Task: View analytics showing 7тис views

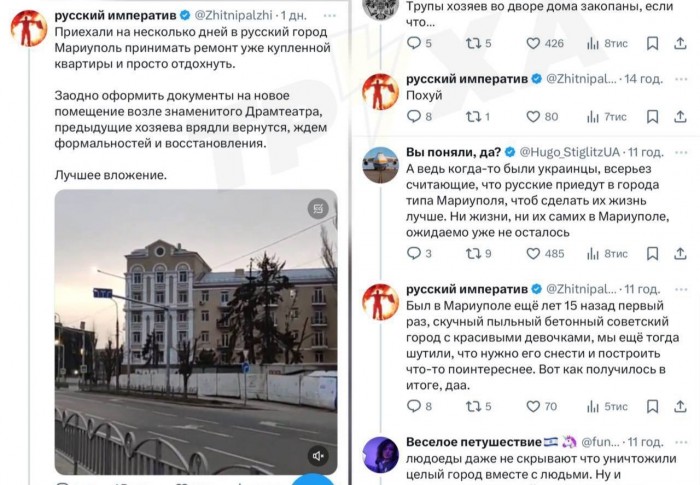Action: 606,116
